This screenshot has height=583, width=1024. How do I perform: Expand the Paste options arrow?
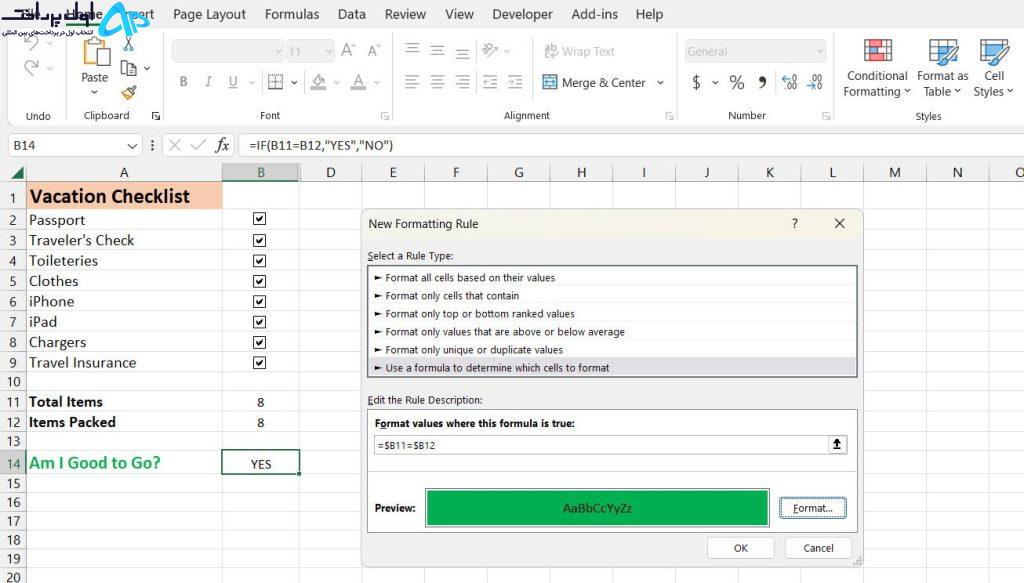coord(95,92)
